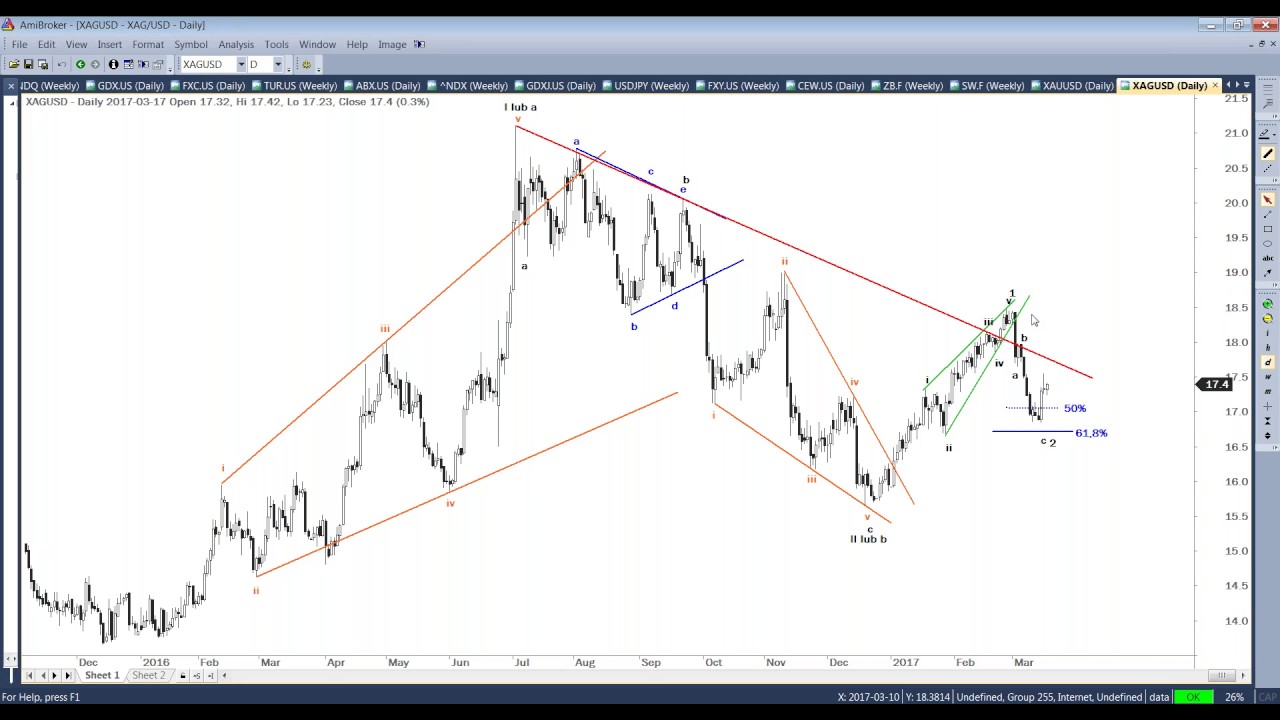
Task: Click the crosshair plus tool icon
Action: tap(1267, 407)
